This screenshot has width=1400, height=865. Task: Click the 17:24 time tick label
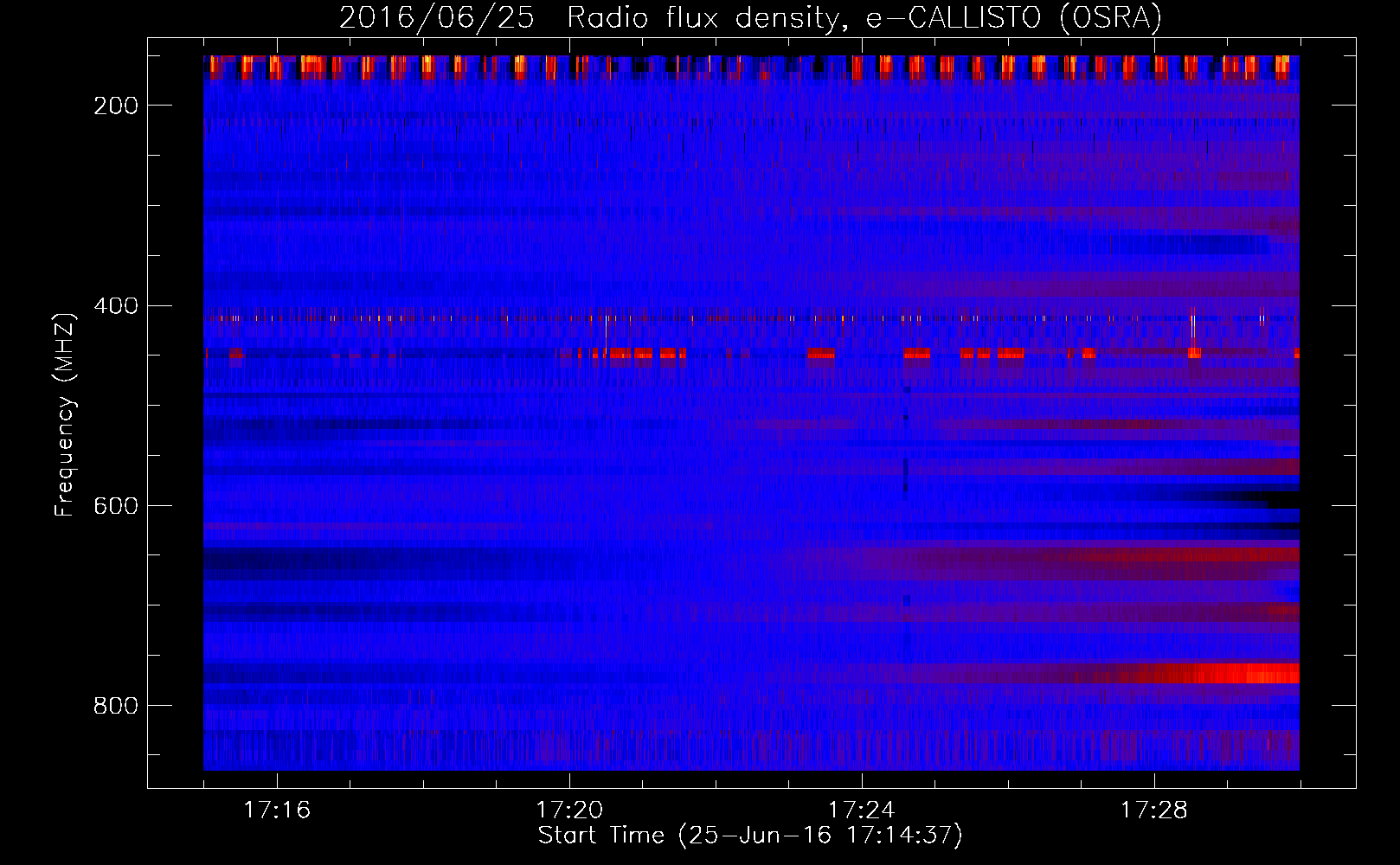click(x=862, y=811)
